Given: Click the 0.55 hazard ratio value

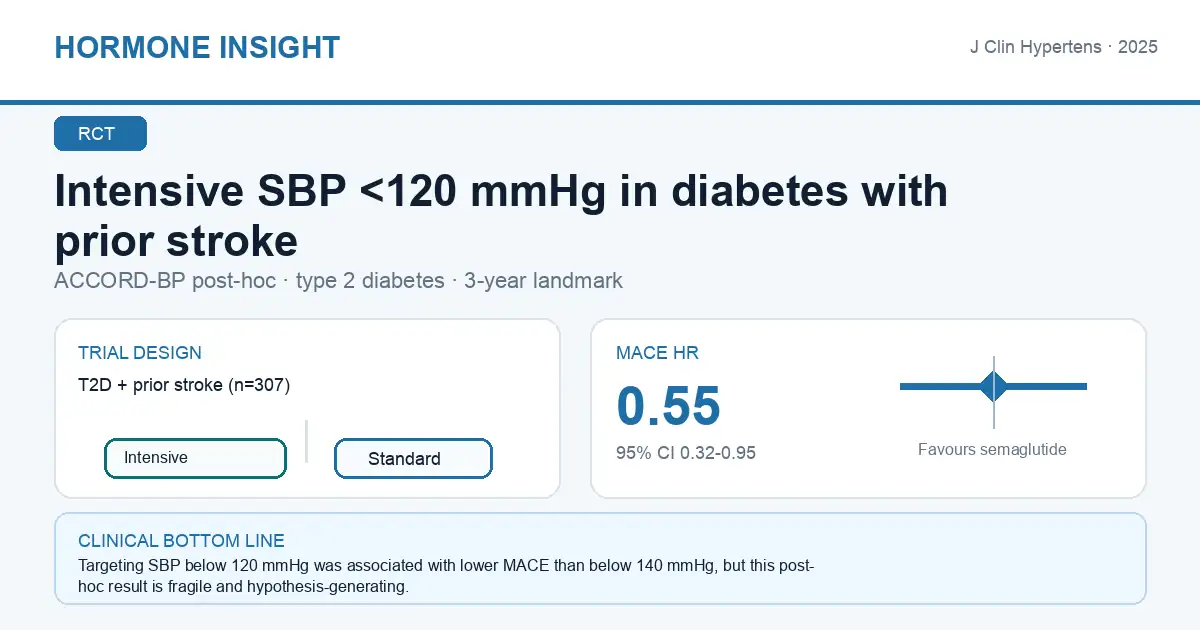Looking at the screenshot, I should pyautogui.click(x=668, y=406).
